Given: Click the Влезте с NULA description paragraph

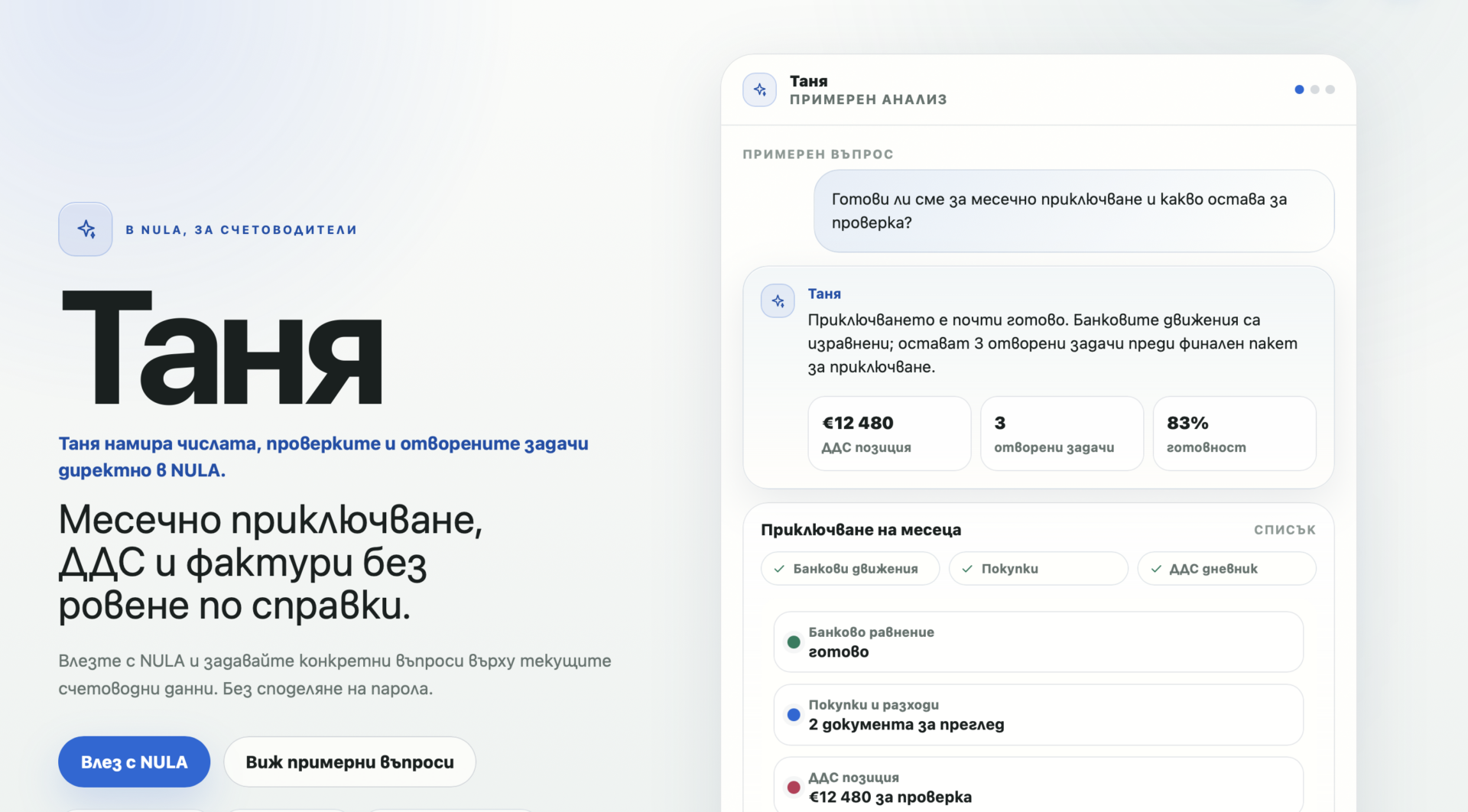Looking at the screenshot, I should [x=335, y=674].
